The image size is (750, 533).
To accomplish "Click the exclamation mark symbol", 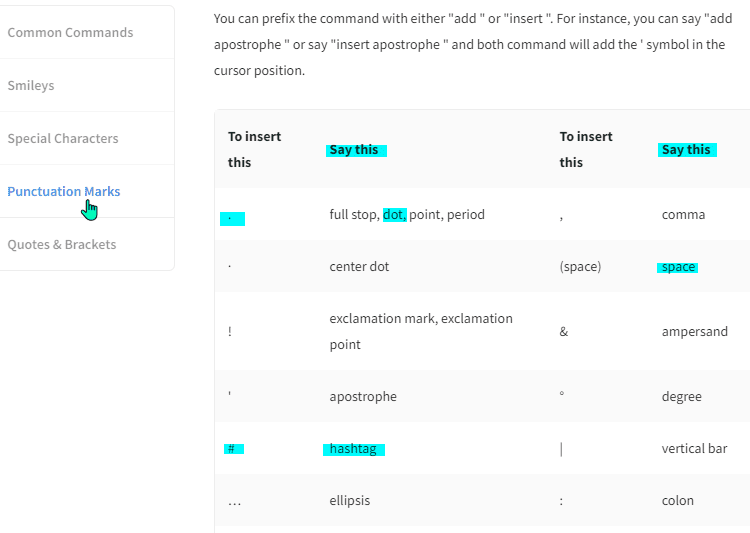I will (230, 332).
